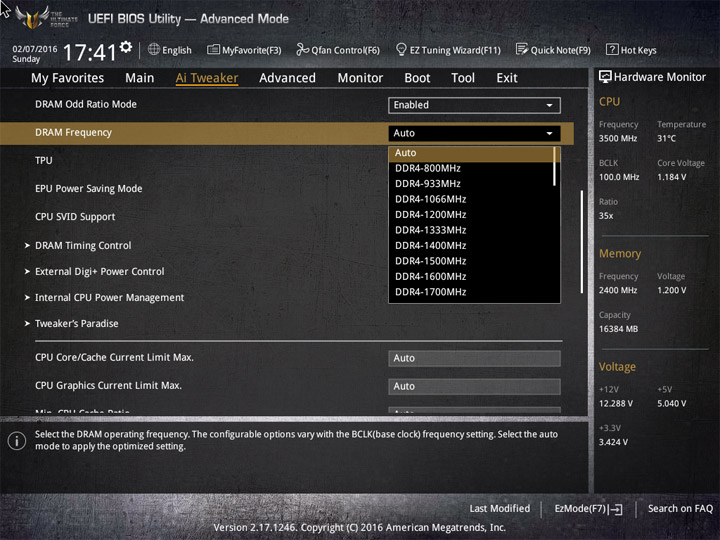This screenshot has width=720, height=540.
Task: Expand Tweaker's Paradise submenu
Action: click(x=77, y=324)
